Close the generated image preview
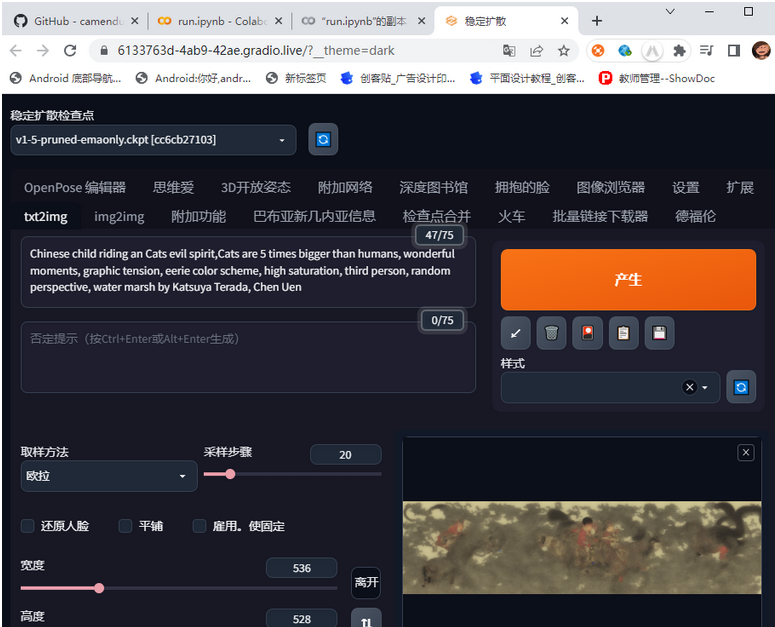 tap(746, 452)
